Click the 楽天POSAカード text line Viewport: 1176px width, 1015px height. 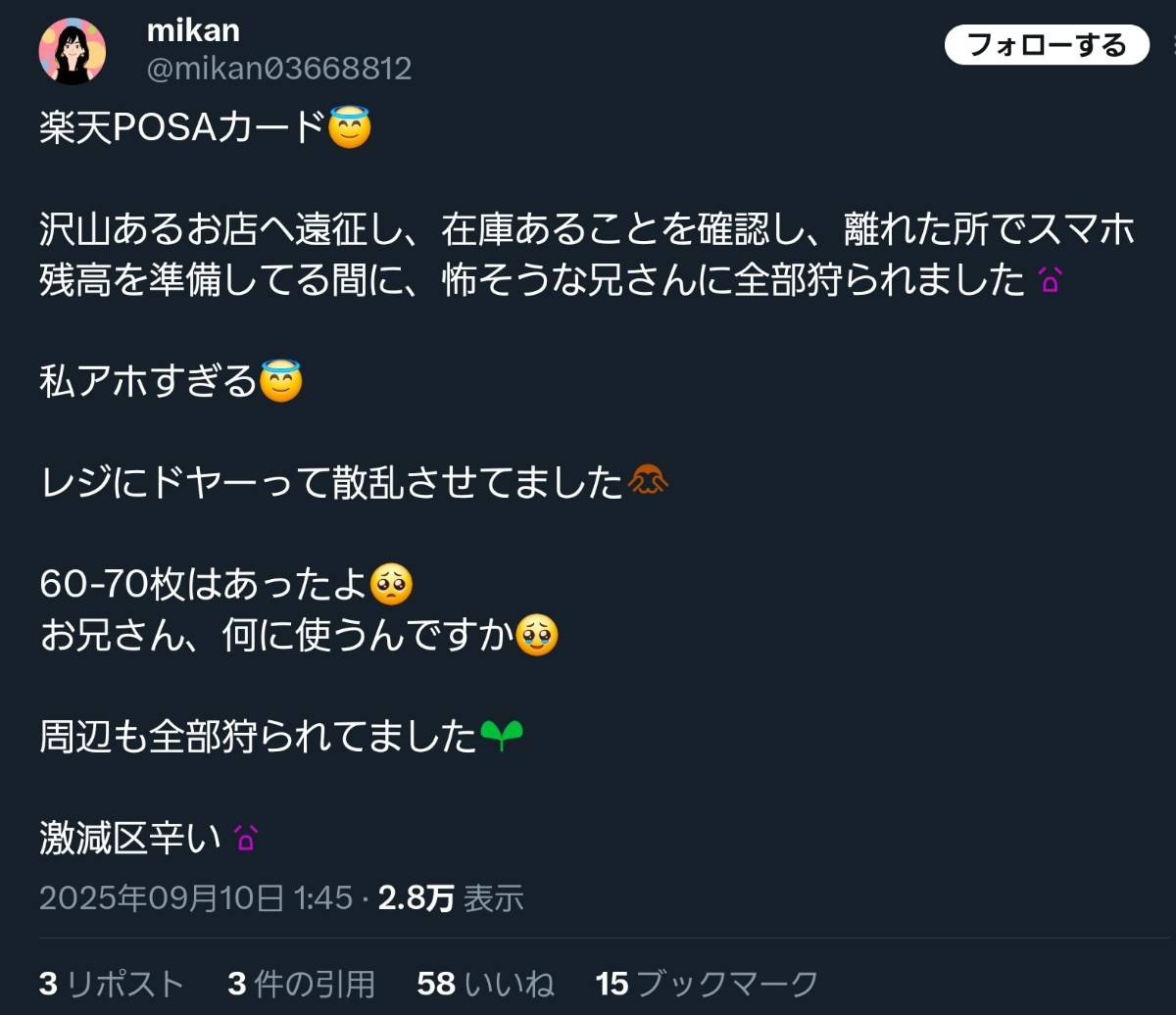point(181,127)
